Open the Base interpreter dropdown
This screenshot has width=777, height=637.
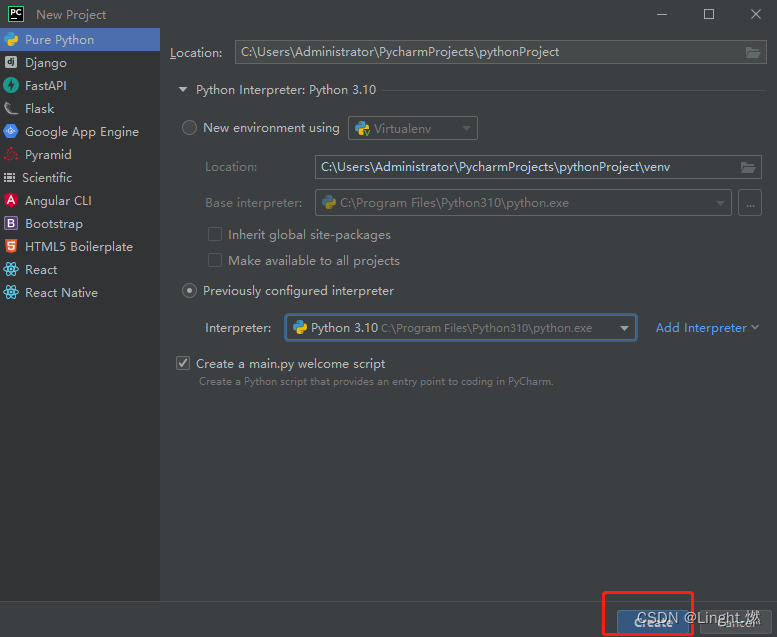[x=523, y=203]
